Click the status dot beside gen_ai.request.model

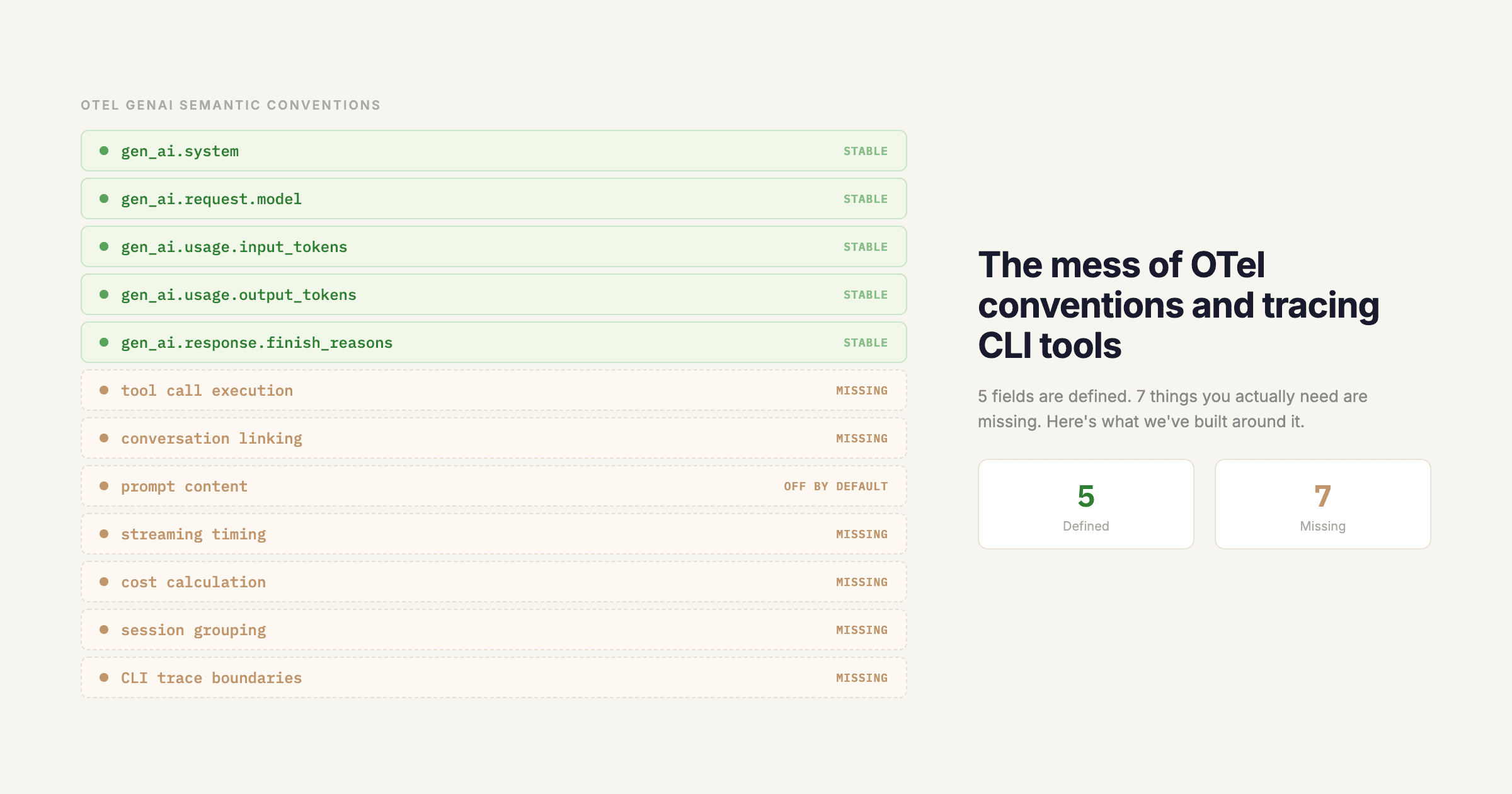click(105, 198)
